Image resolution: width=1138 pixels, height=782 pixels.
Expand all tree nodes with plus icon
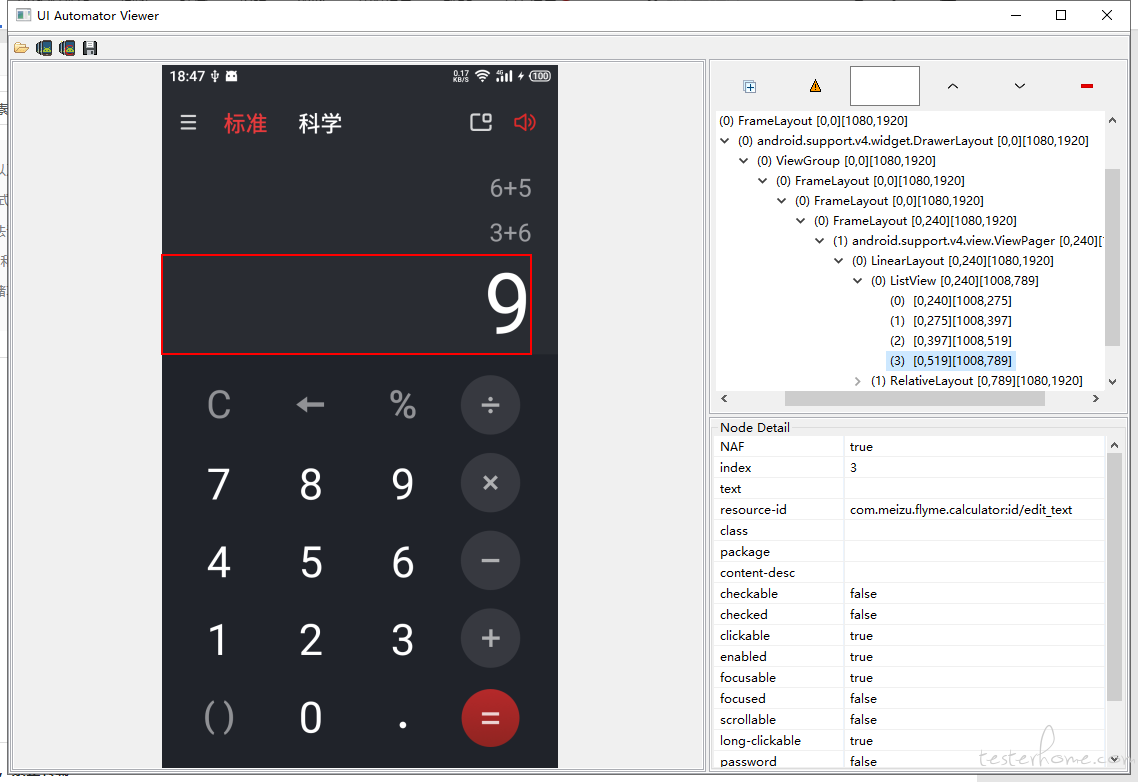(750, 87)
